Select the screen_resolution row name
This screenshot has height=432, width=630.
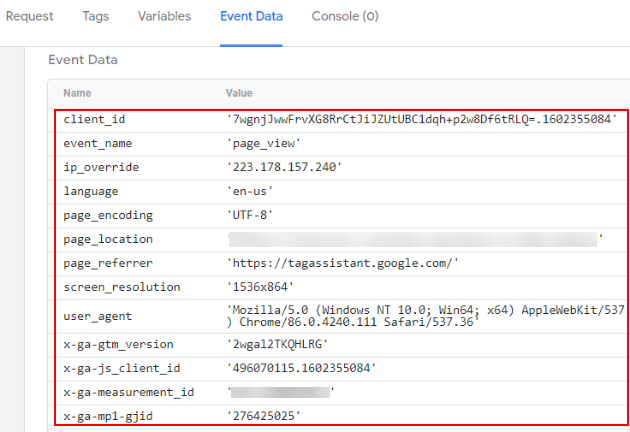[122, 287]
